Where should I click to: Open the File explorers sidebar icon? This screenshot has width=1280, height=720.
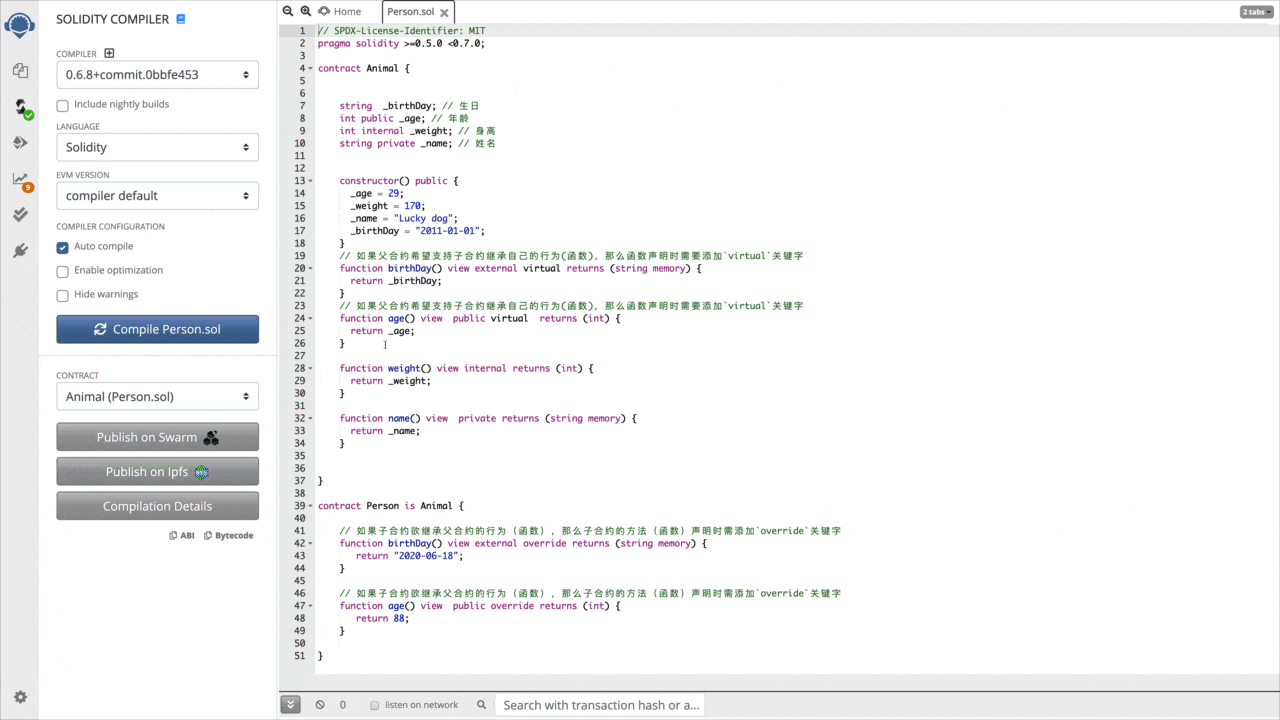[x=19, y=71]
